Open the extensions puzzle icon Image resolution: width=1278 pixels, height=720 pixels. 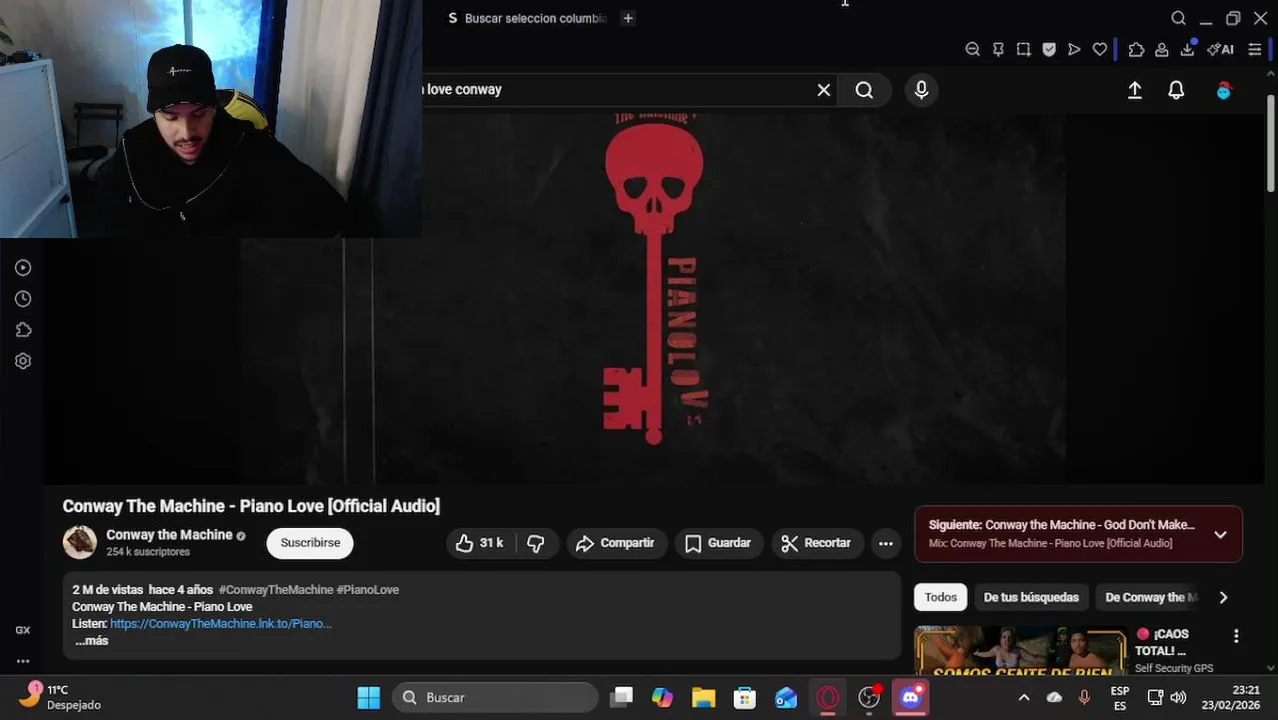pos(1136,49)
